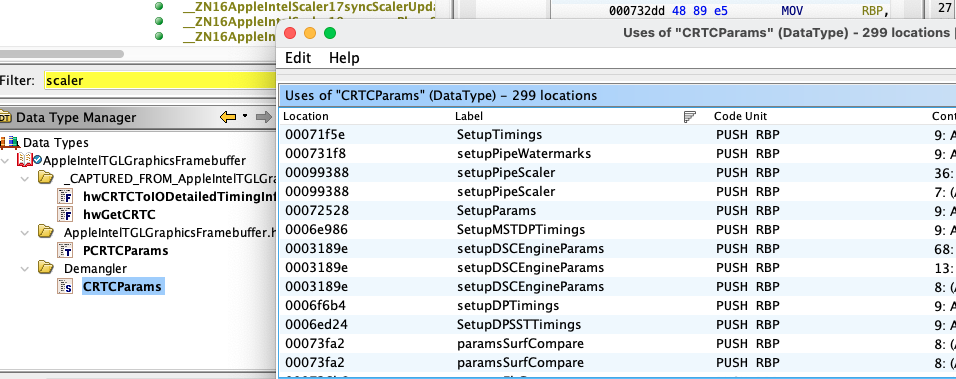The image size is (956, 379).
Task: Select the PCRTCParams typedef
Action: coord(126,250)
